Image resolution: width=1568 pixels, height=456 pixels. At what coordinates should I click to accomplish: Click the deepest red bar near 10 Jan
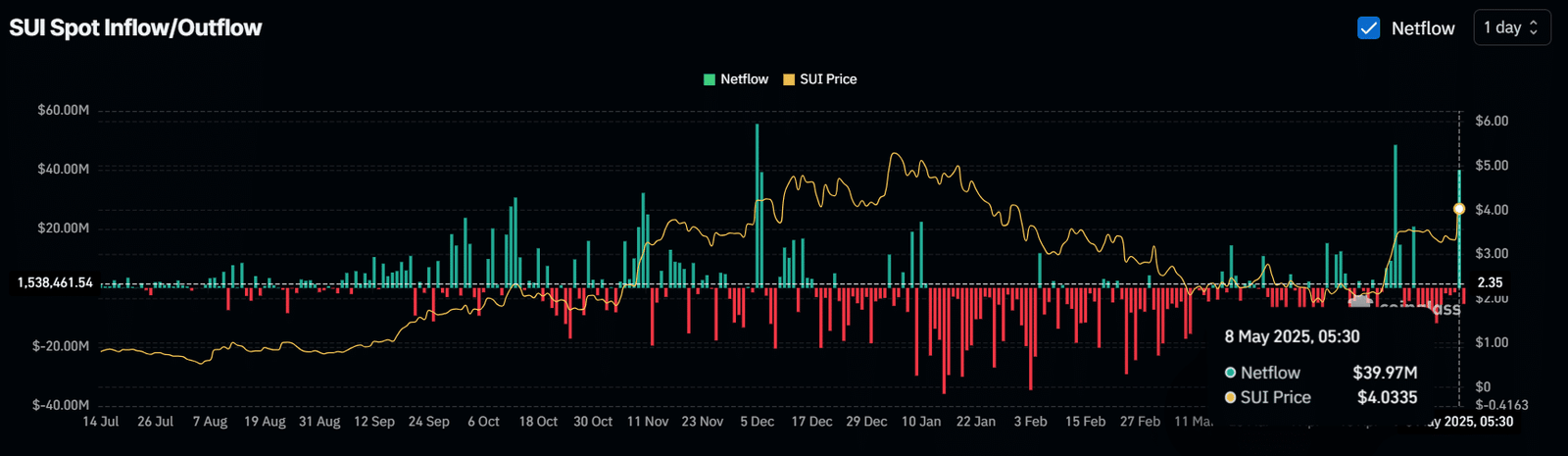[945, 340]
